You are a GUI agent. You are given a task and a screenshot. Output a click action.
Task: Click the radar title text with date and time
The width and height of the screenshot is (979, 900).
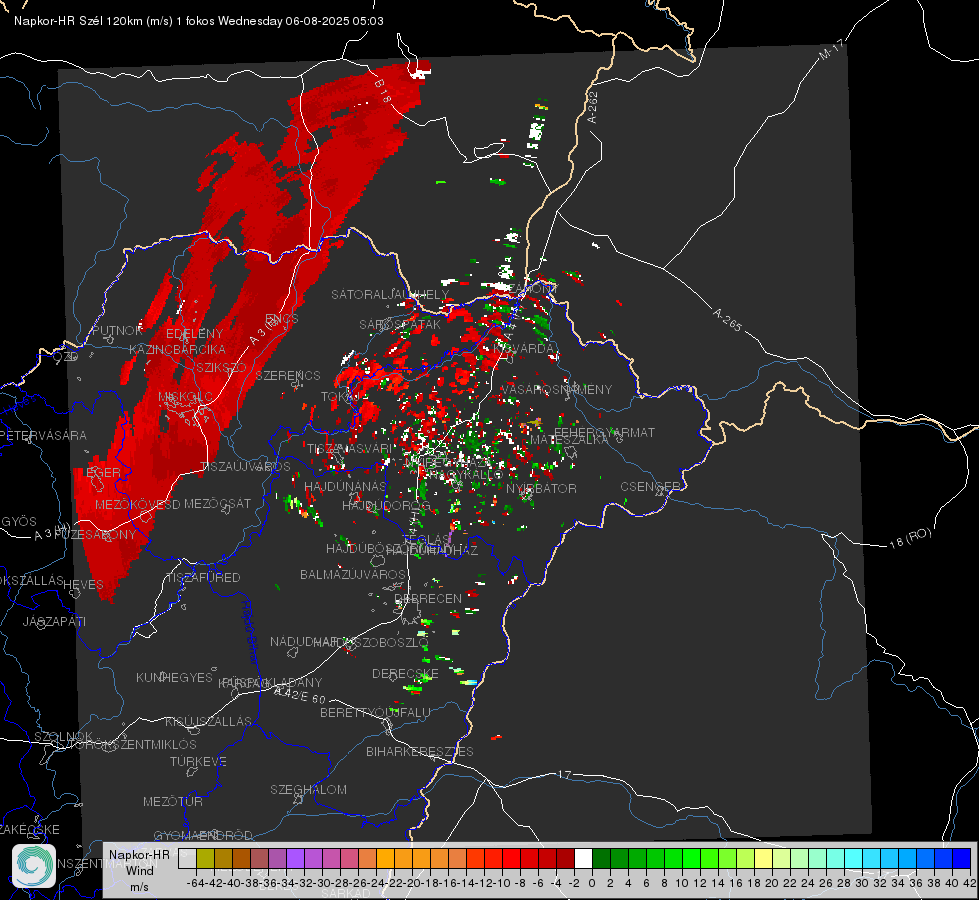coord(199,21)
